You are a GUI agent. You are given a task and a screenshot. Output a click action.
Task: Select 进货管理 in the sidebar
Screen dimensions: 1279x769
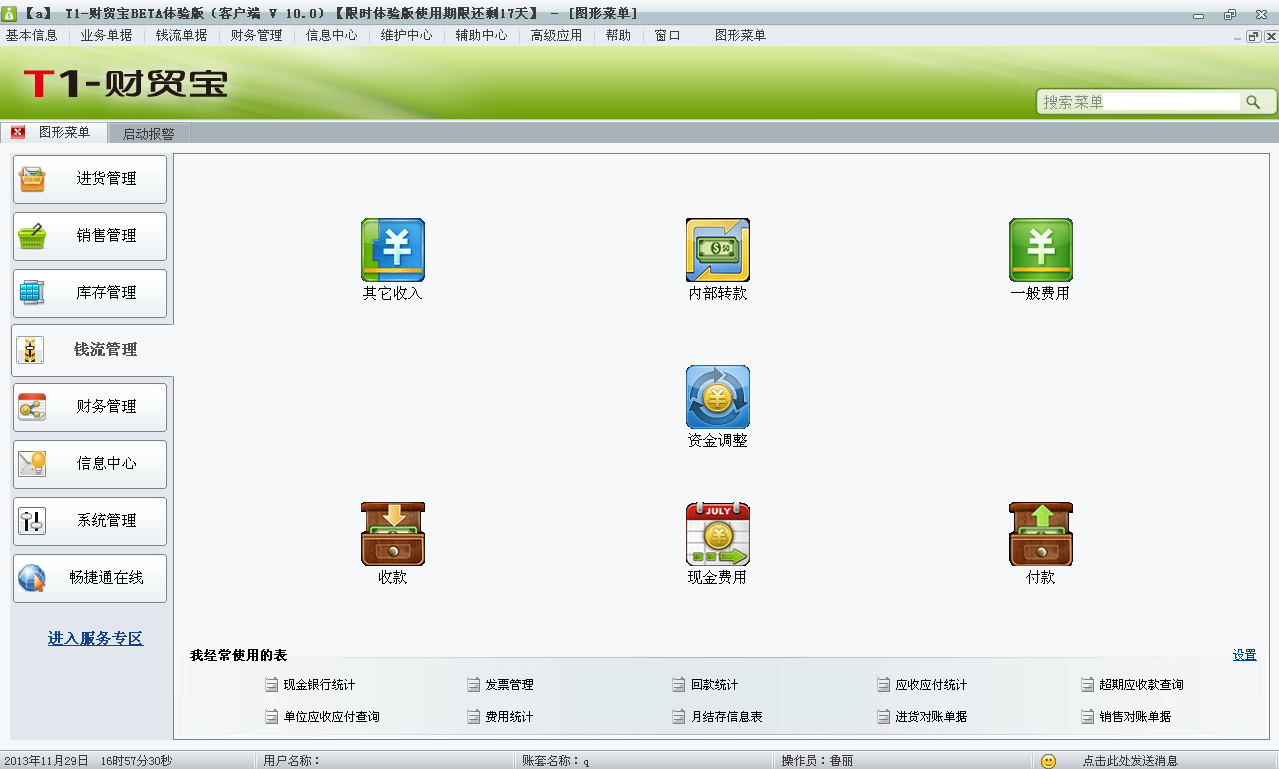pyautogui.click(x=90, y=179)
